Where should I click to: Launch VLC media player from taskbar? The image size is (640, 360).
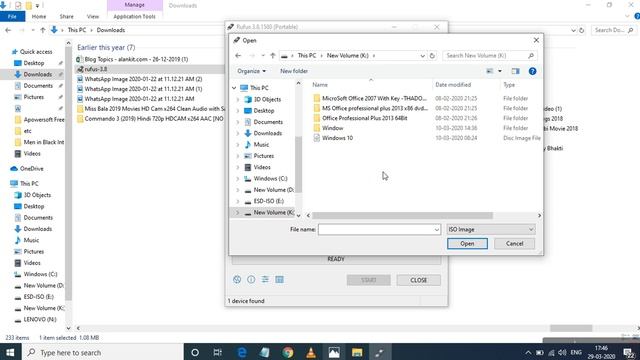[x=311, y=352]
